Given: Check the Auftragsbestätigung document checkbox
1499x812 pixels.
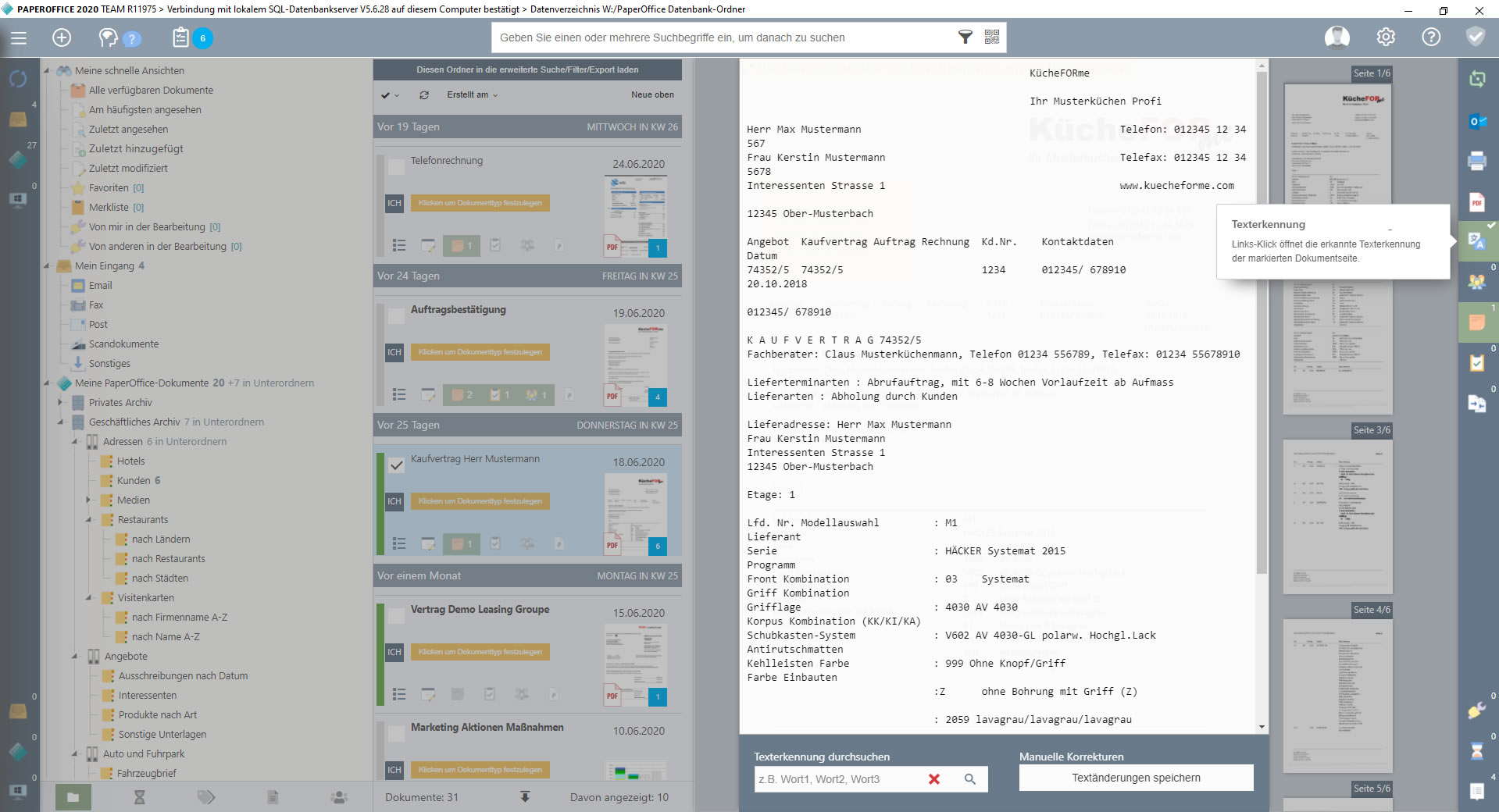Looking at the screenshot, I should (x=397, y=315).
